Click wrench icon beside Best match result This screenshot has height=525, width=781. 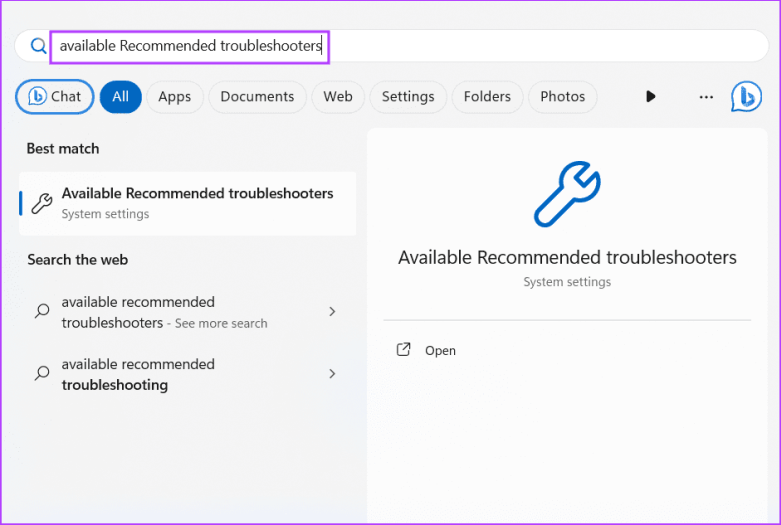tap(42, 203)
